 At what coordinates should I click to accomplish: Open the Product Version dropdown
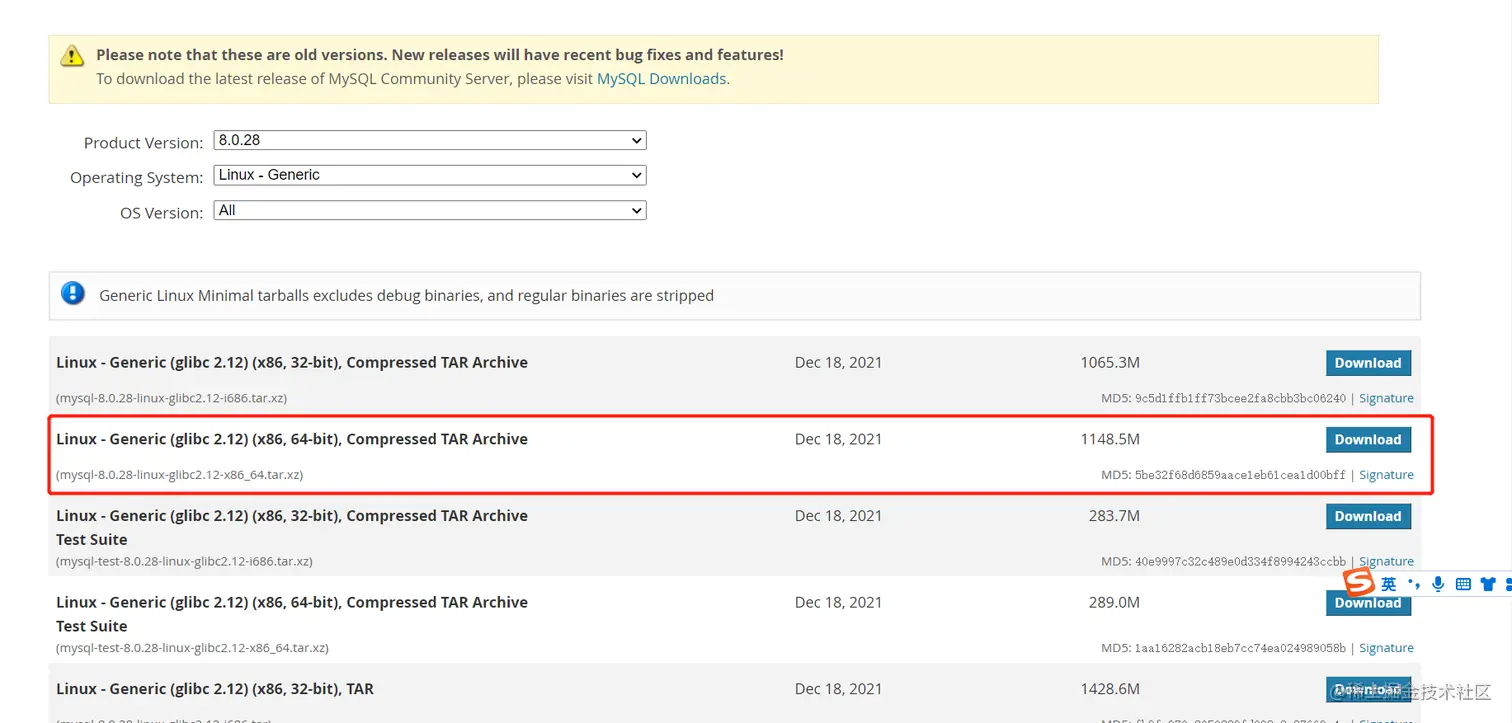pyautogui.click(x=430, y=141)
